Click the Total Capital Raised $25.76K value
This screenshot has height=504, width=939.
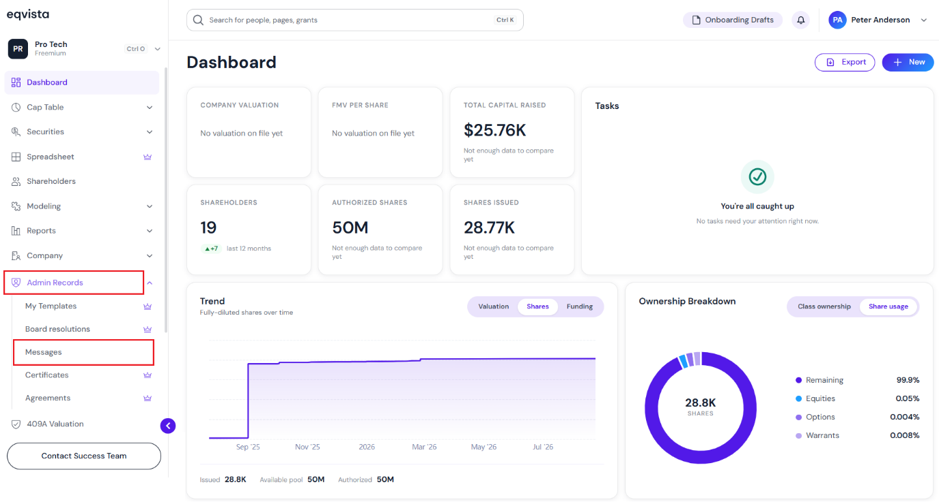(495, 130)
